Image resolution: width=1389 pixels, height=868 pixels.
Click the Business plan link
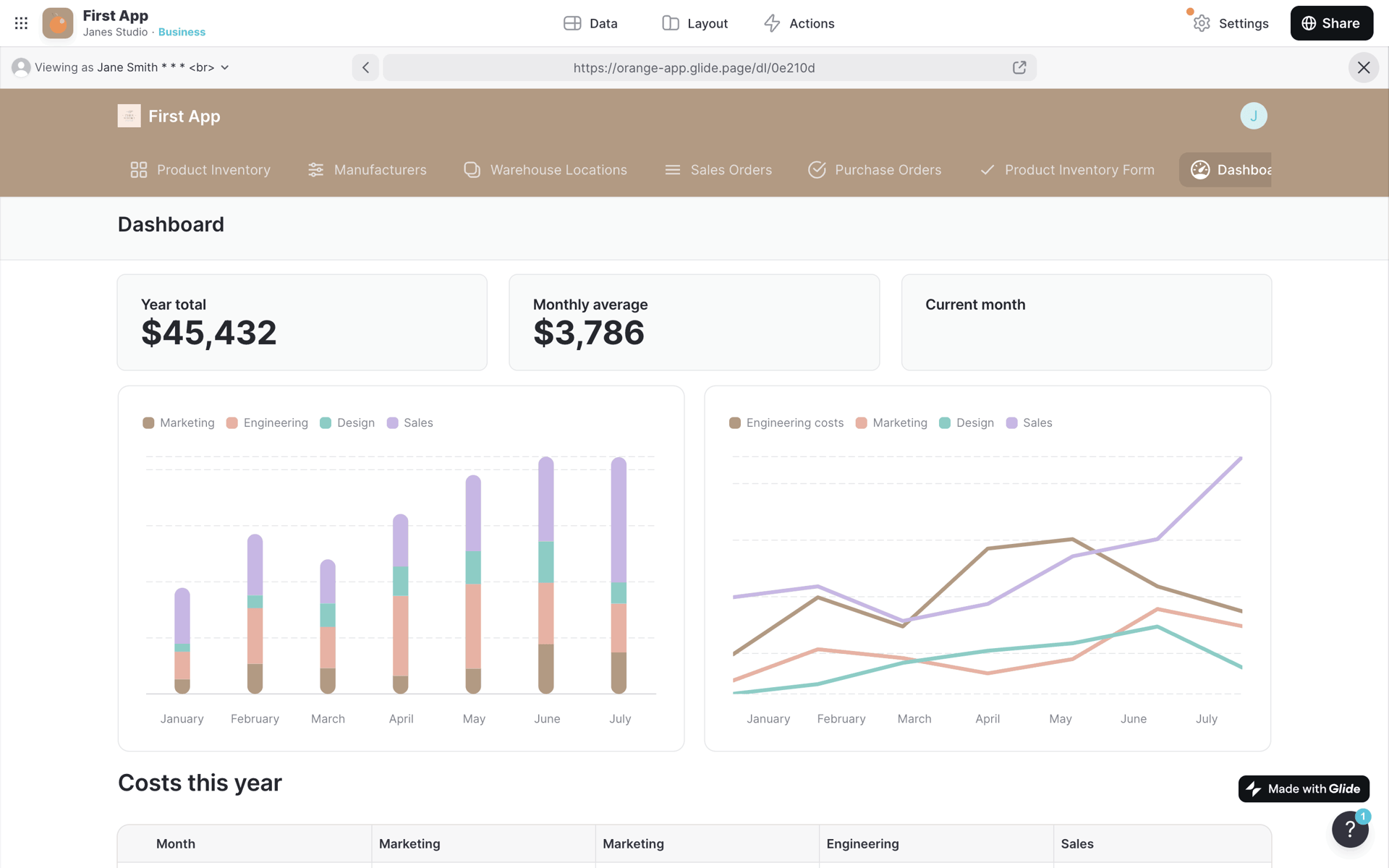tap(182, 32)
